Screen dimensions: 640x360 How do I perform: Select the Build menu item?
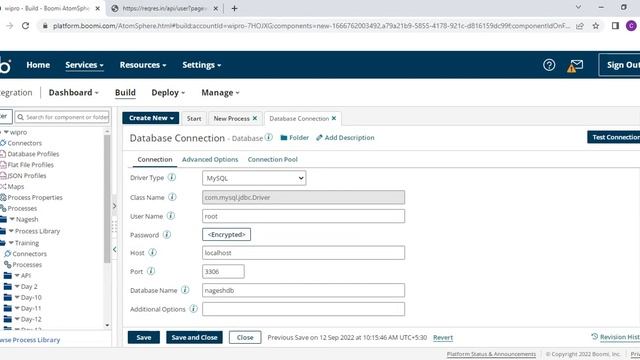[x=125, y=93]
